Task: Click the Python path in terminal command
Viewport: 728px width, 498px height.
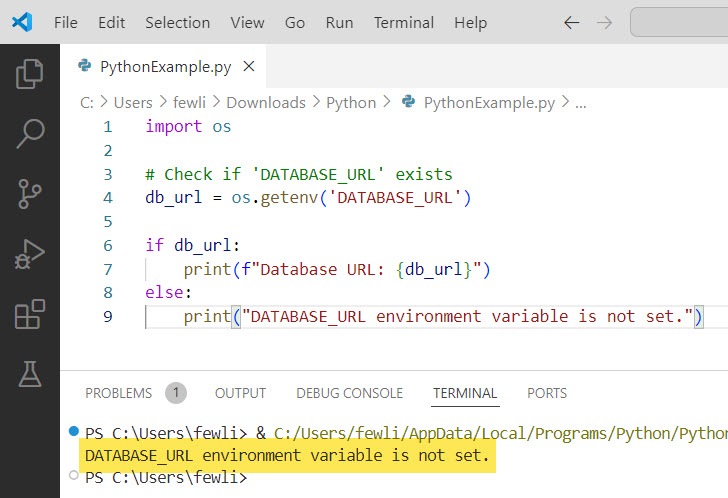Action: pyautogui.click(x=501, y=433)
